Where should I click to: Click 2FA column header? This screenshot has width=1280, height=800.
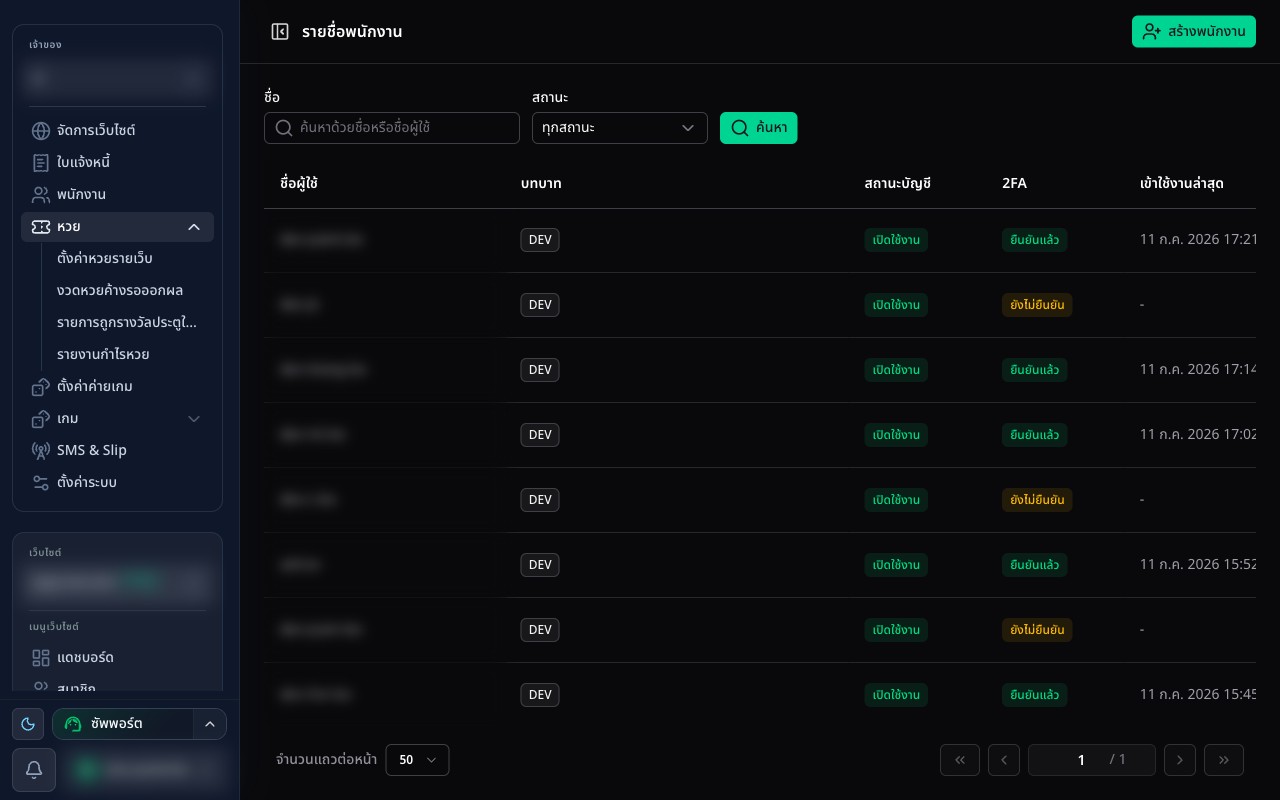pyautogui.click(x=1014, y=184)
